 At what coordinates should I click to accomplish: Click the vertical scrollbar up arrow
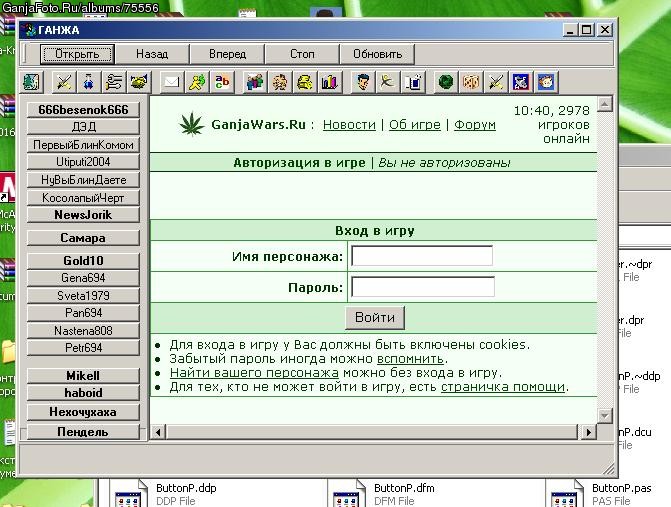click(x=605, y=104)
